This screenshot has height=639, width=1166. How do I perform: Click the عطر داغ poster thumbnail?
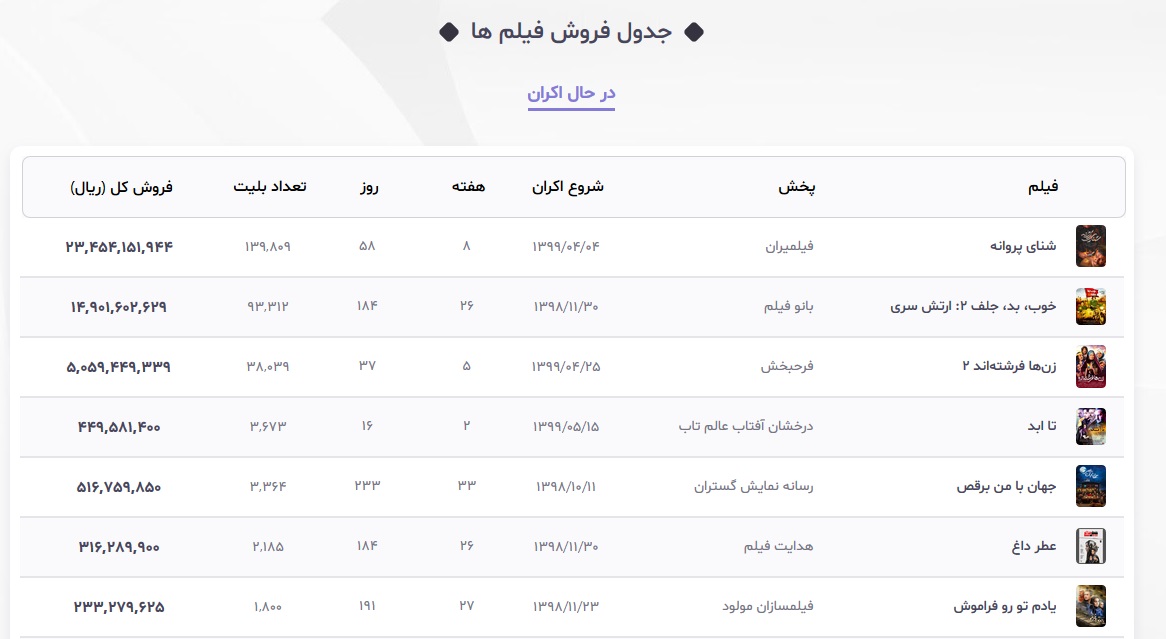[x=1090, y=546]
